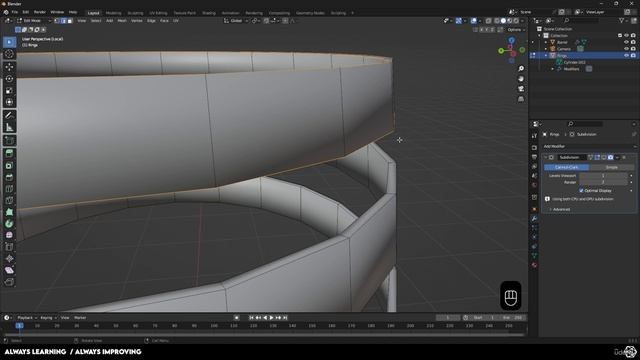The image size is (640, 360).
Task: Select Simple subdivision type
Action: pyautogui.click(x=611, y=167)
